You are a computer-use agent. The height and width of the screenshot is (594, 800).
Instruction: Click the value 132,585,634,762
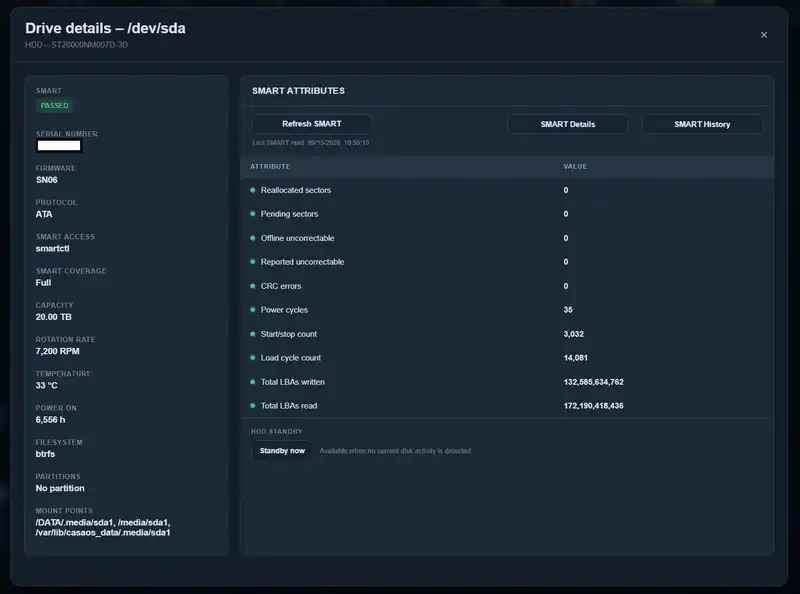(x=593, y=382)
